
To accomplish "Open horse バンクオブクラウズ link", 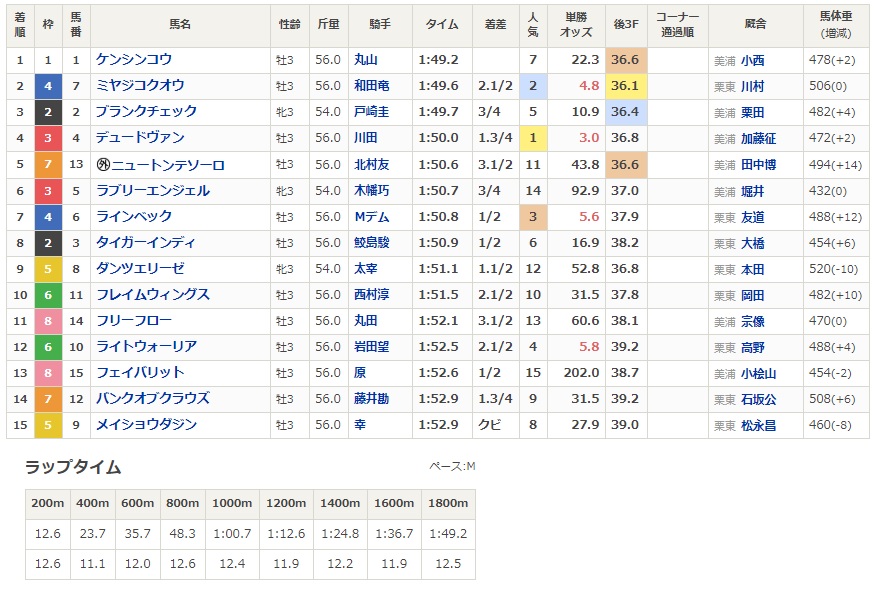I will coord(153,399).
